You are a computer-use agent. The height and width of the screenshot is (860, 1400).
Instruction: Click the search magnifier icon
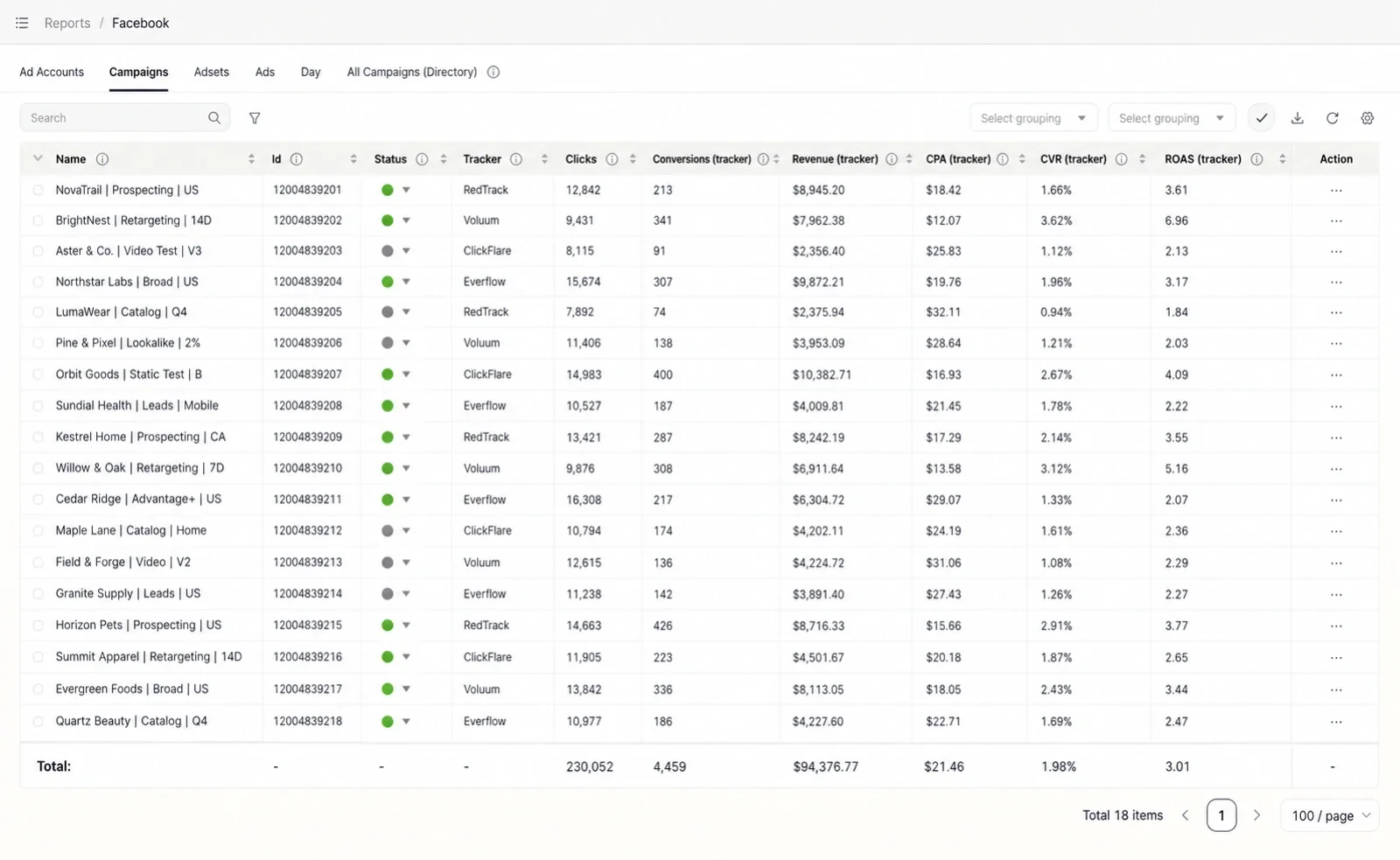pos(214,118)
